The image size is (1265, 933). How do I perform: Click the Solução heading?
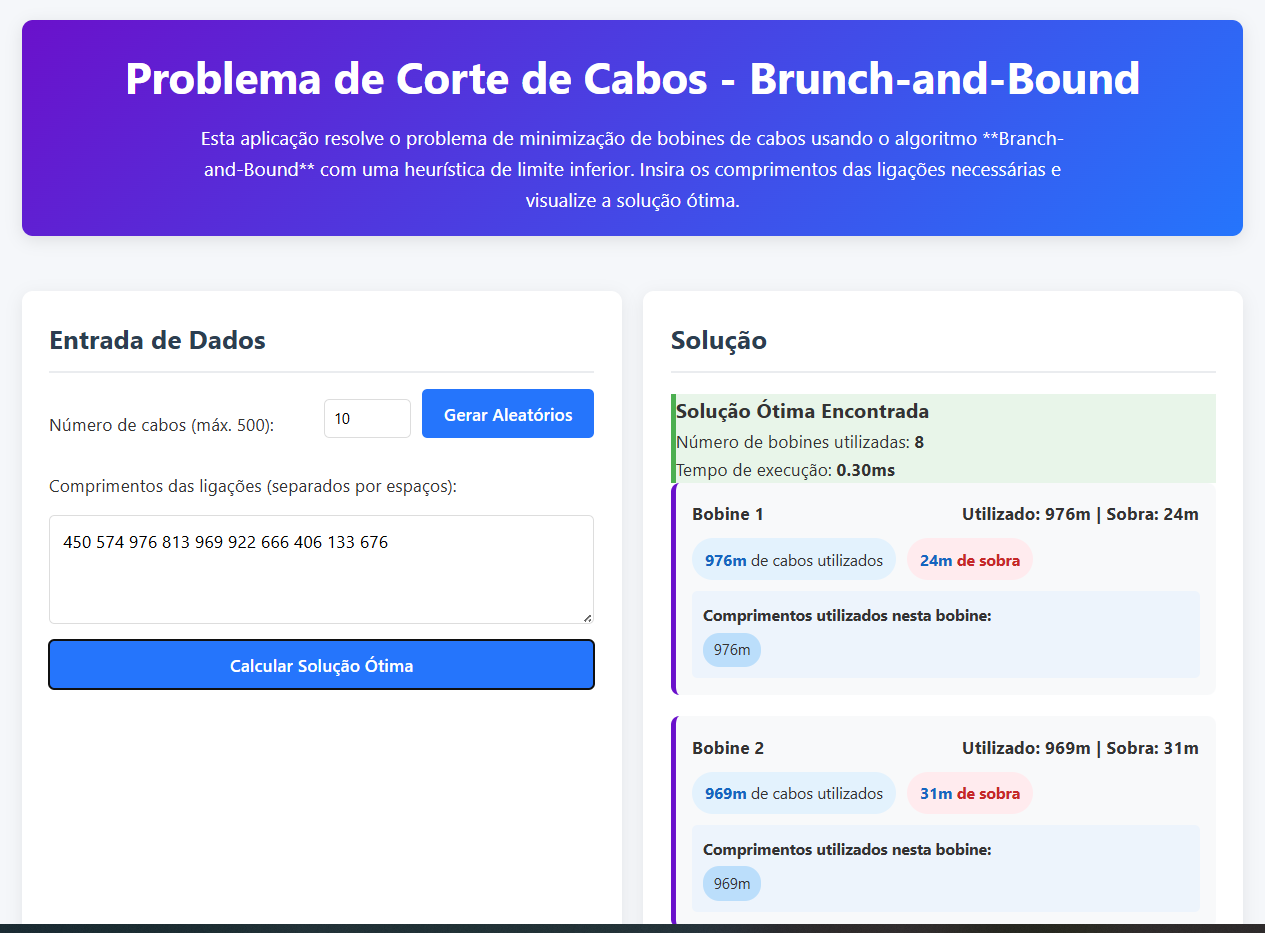click(x=717, y=340)
